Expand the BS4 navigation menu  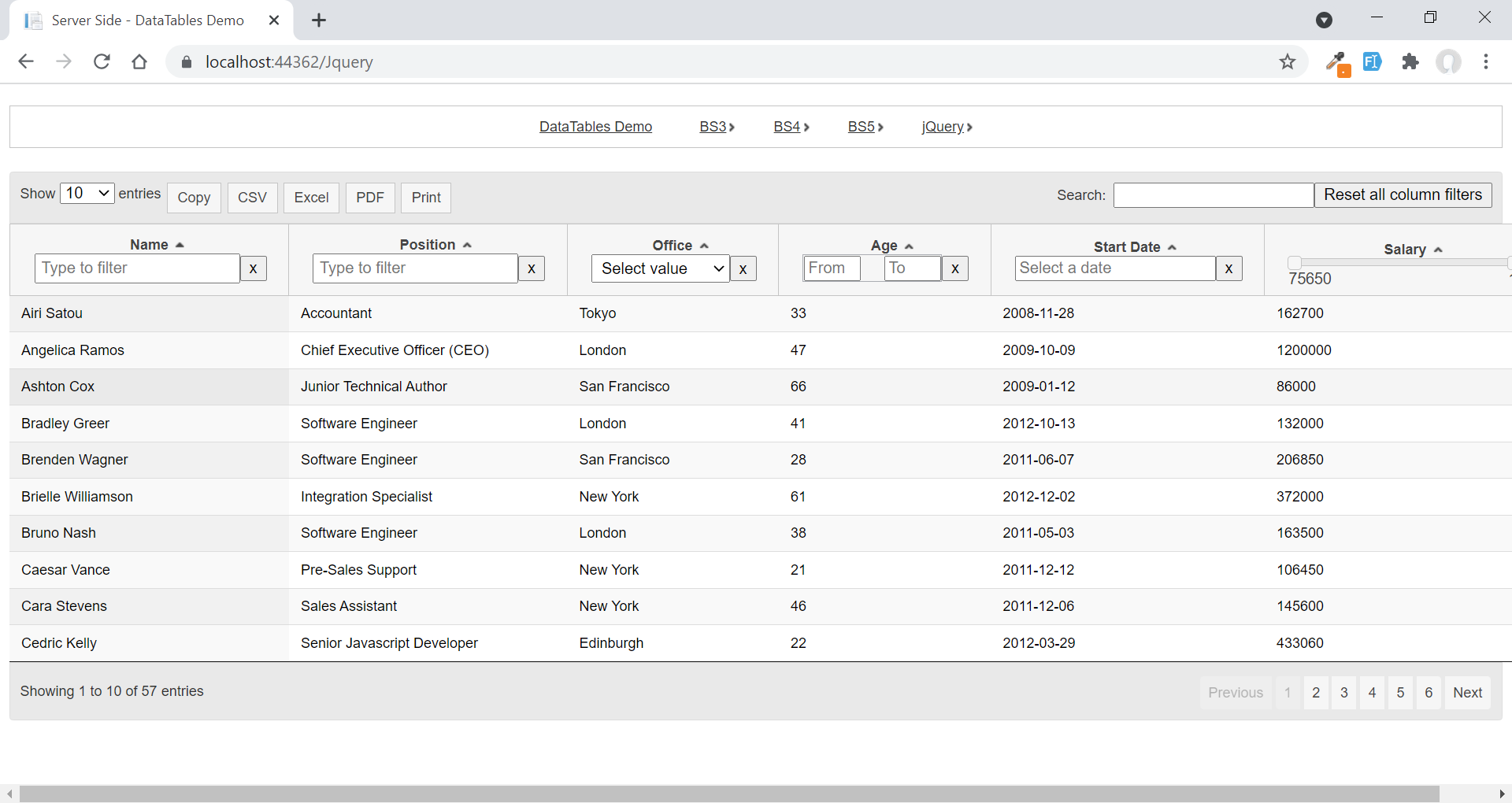(791, 127)
